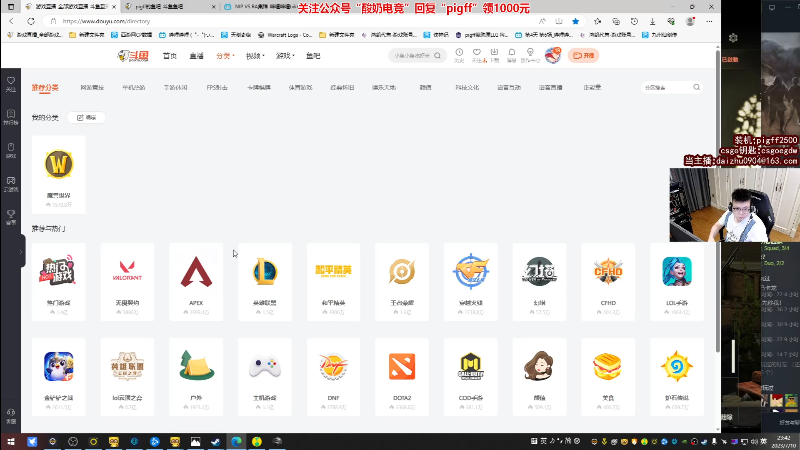This screenshot has width=800, height=450.
Task: Select the 颜值 category tab
Action: tap(426, 88)
